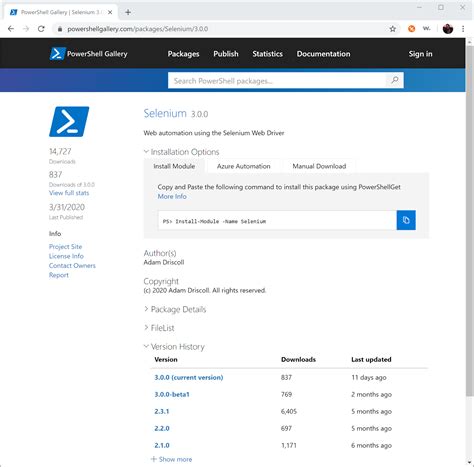This screenshot has height=467, width=474.
Task: Click the Adam Driscoll author name
Action: coord(164,262)
